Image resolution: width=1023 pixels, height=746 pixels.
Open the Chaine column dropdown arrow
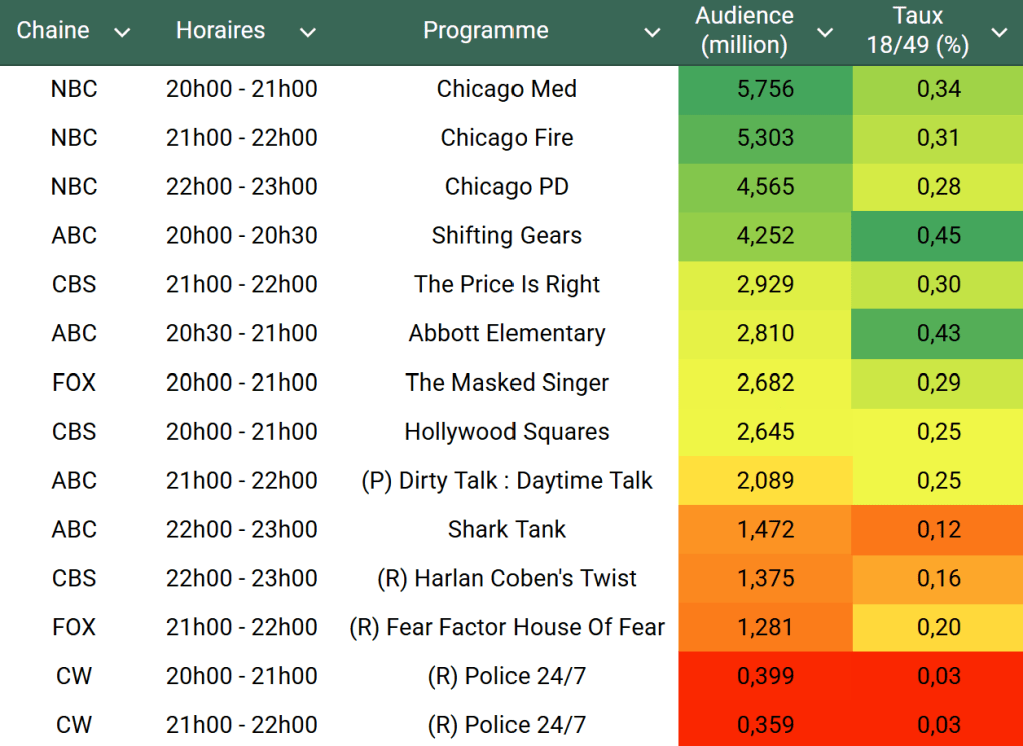pyautogui.click(x=122, y=33)
